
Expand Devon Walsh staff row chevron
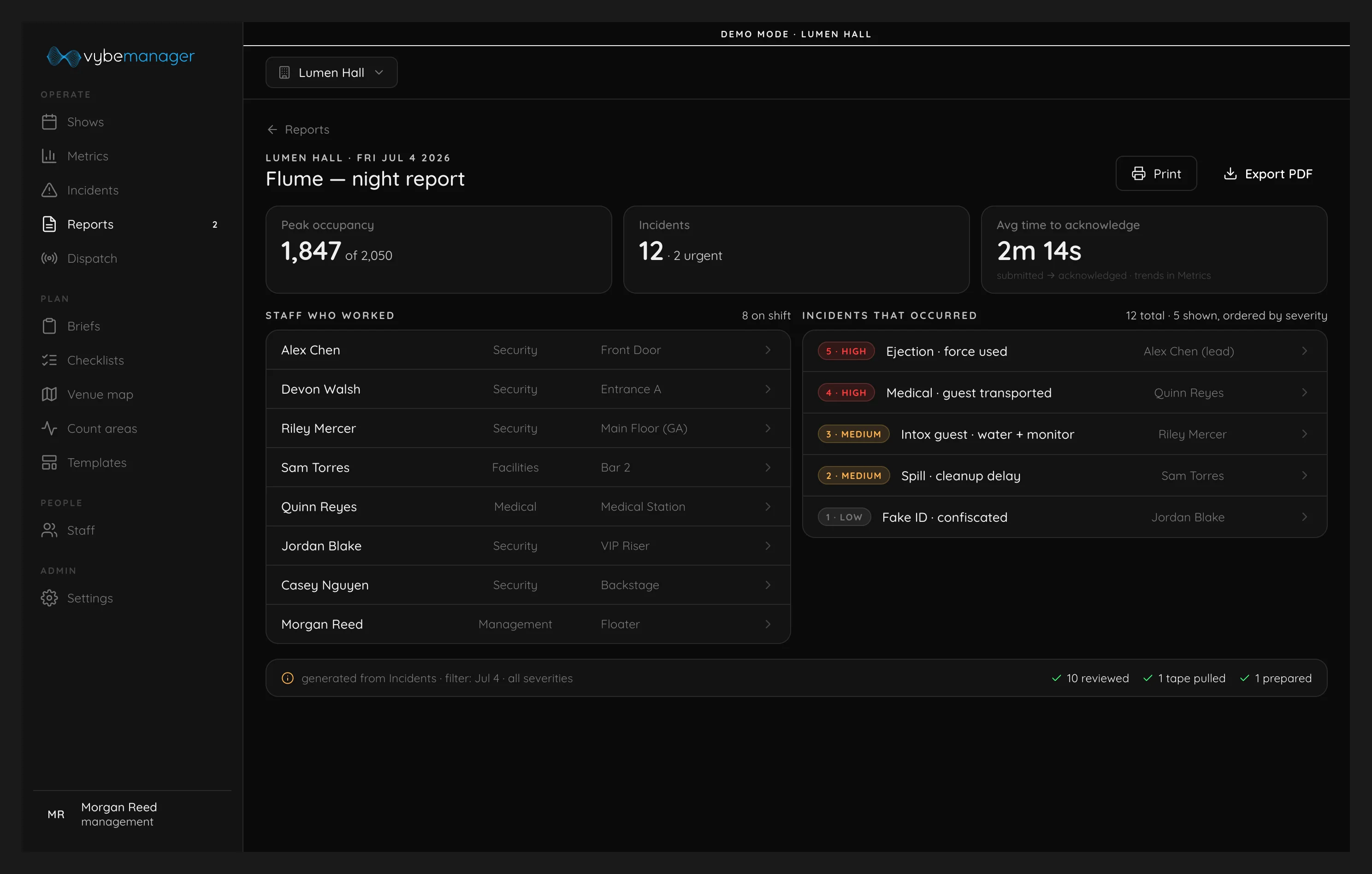pos(768,389)
